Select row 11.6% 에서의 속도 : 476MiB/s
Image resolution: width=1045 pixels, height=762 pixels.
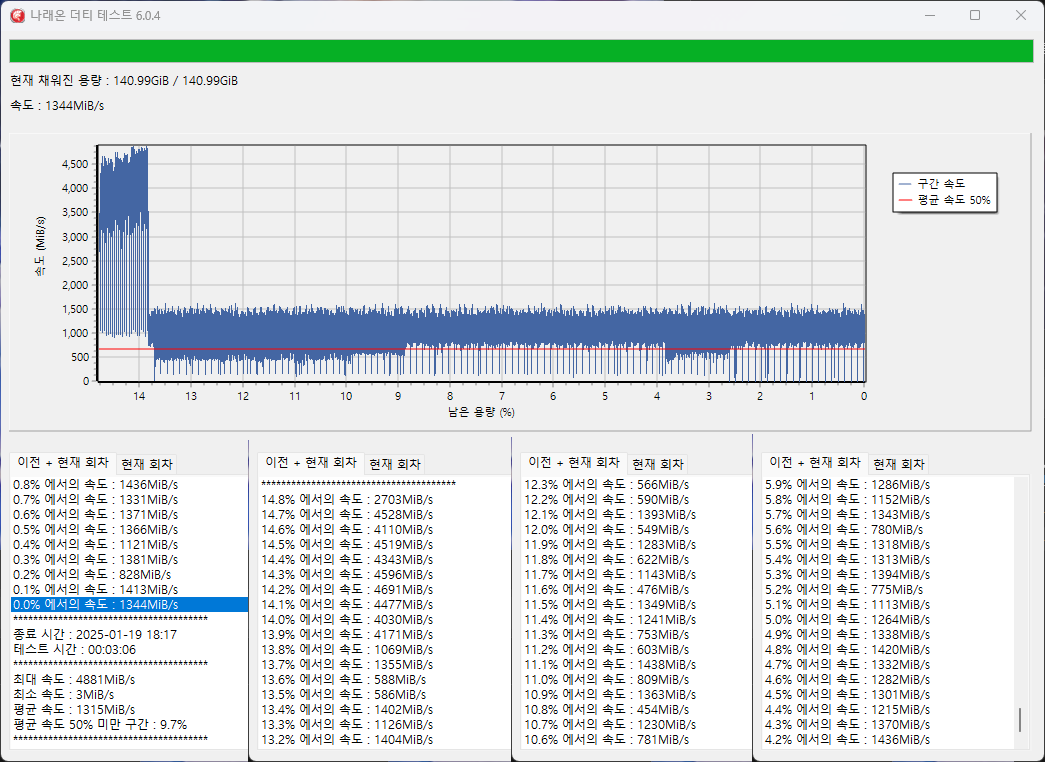click(606, 589)
